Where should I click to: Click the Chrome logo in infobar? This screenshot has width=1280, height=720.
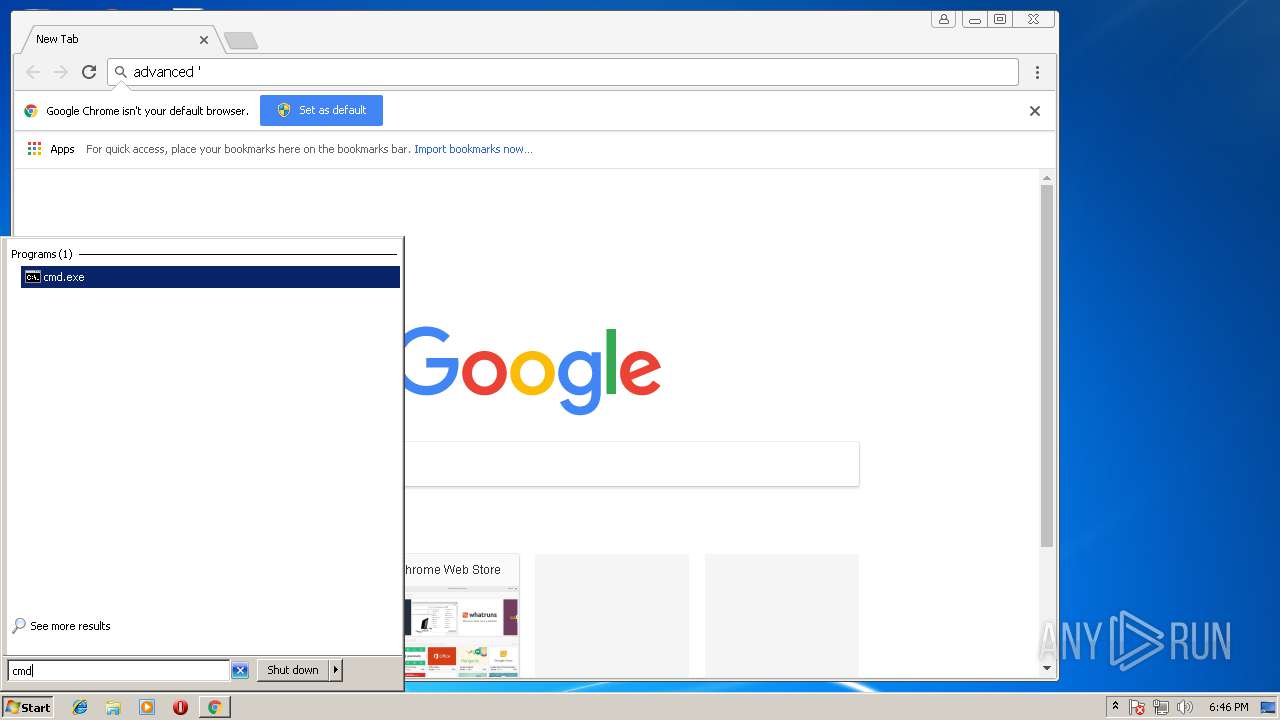31,111
